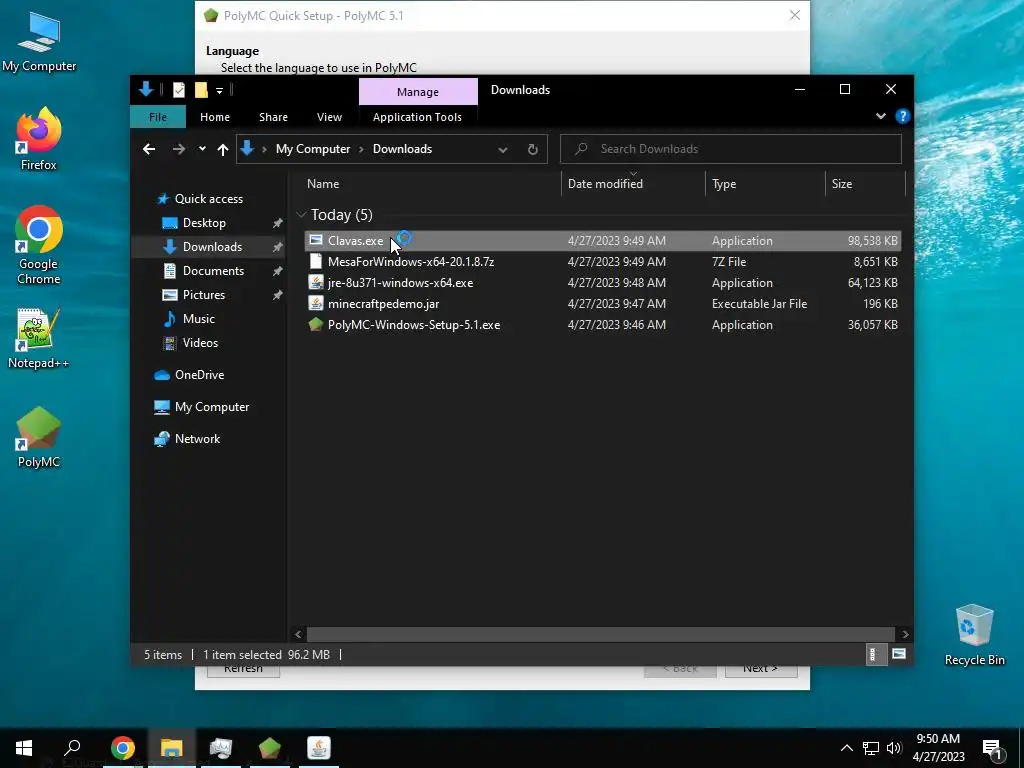Refresh the Downloads folder
1024x768 pixels.
pyautogui.click(x=533, y=150)
